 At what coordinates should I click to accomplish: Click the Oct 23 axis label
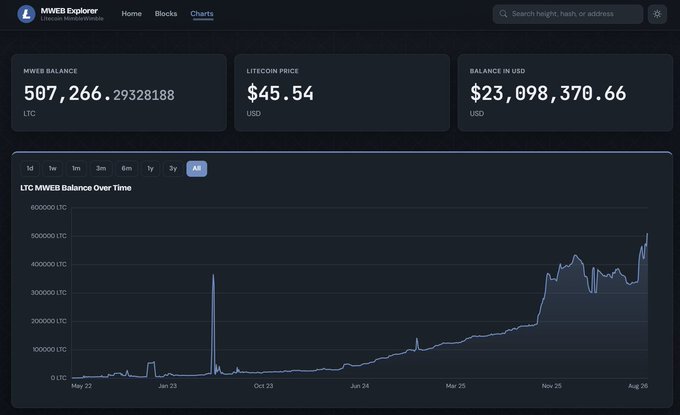[263, 386]
